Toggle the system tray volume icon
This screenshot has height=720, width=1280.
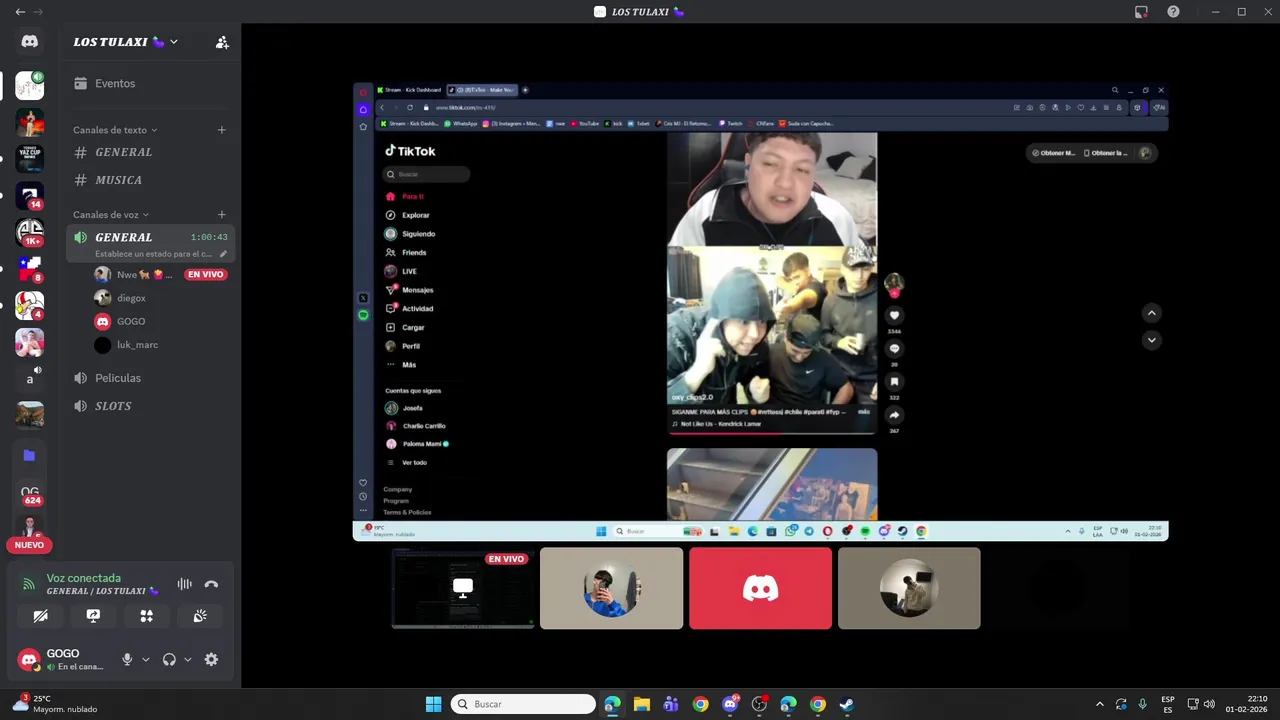1209,704
